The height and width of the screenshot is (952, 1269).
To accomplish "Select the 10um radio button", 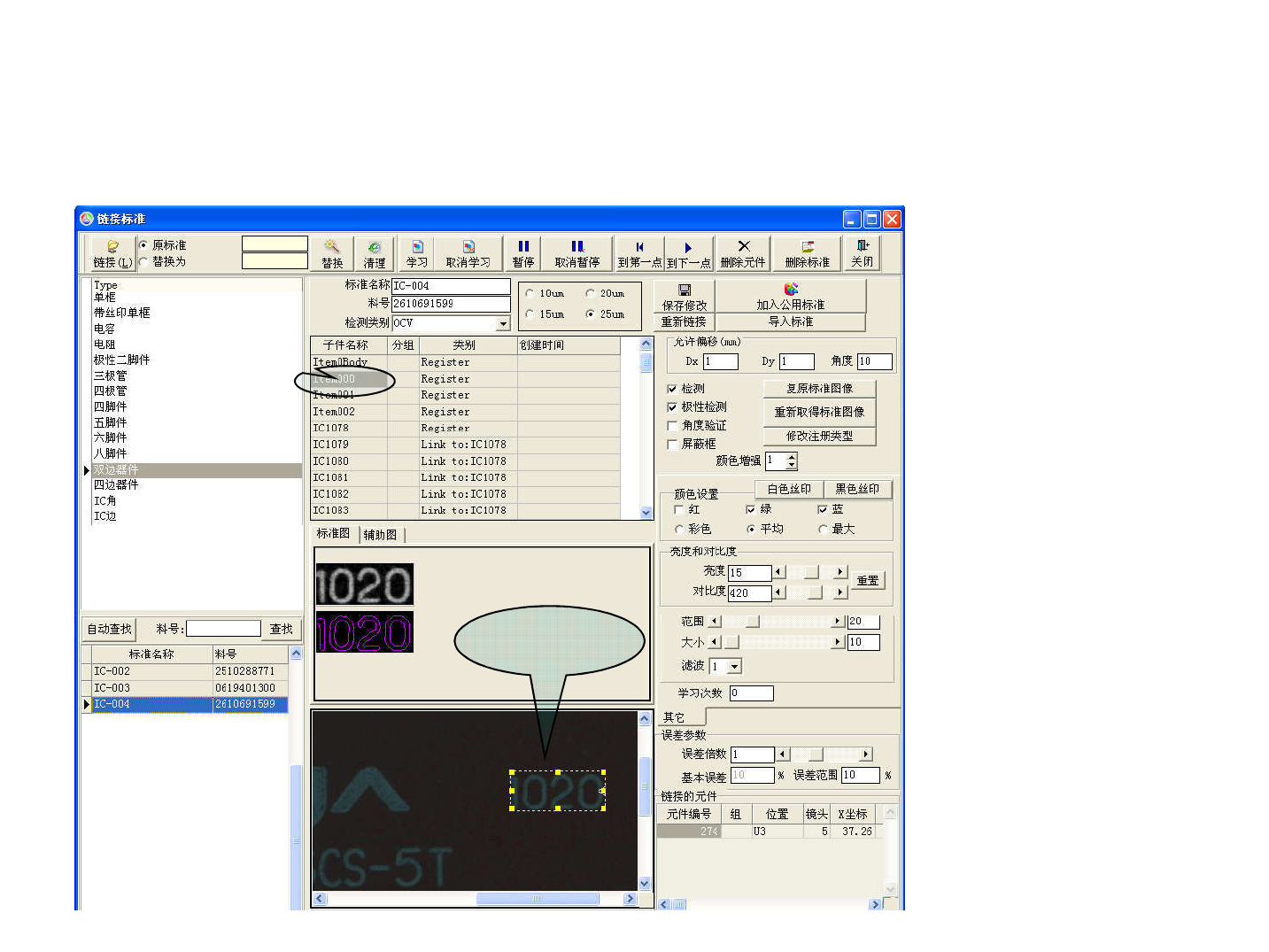I will (530, 294).
